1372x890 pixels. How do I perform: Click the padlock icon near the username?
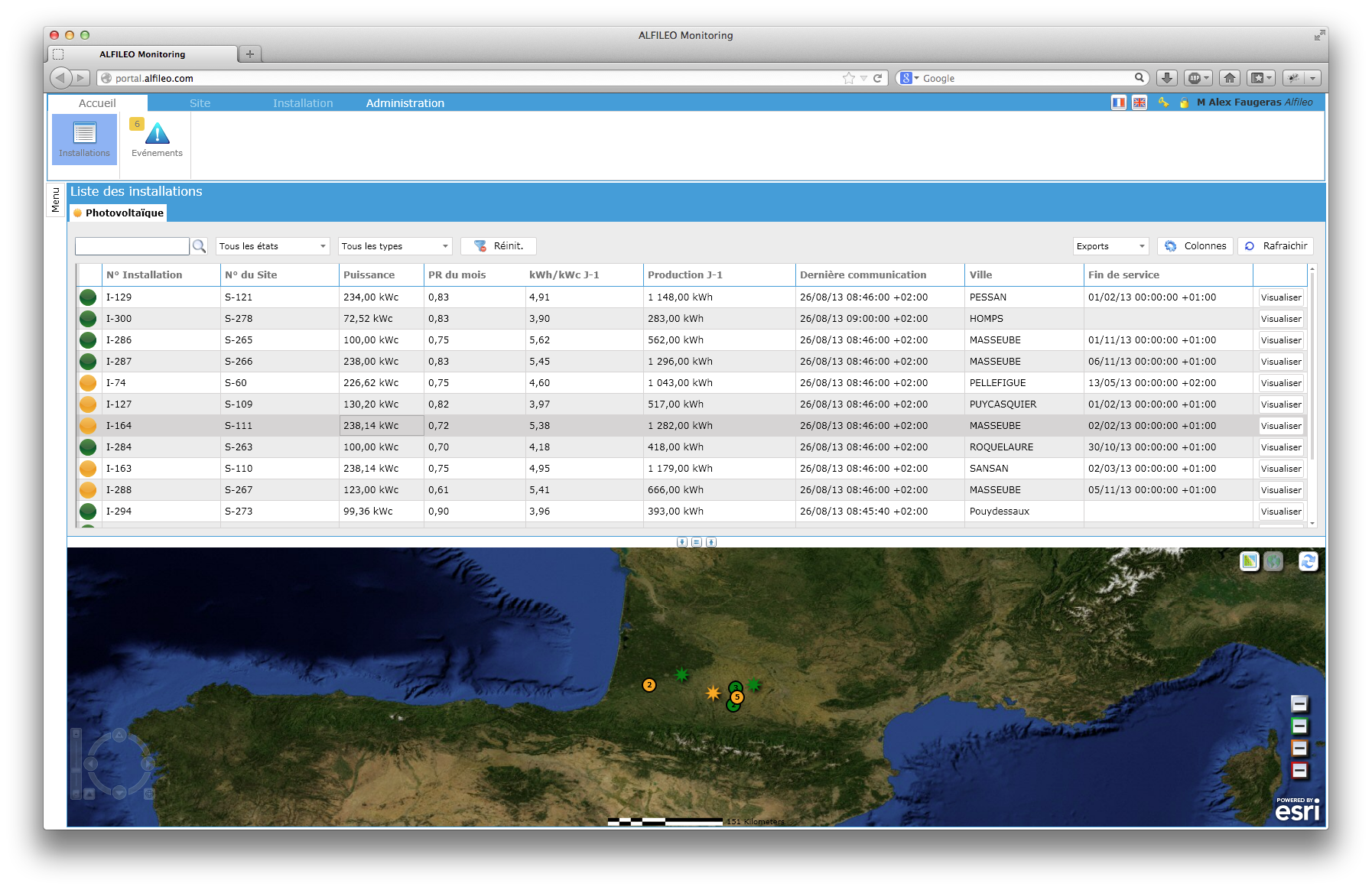pyautogui.click(x=1184, y=102)
